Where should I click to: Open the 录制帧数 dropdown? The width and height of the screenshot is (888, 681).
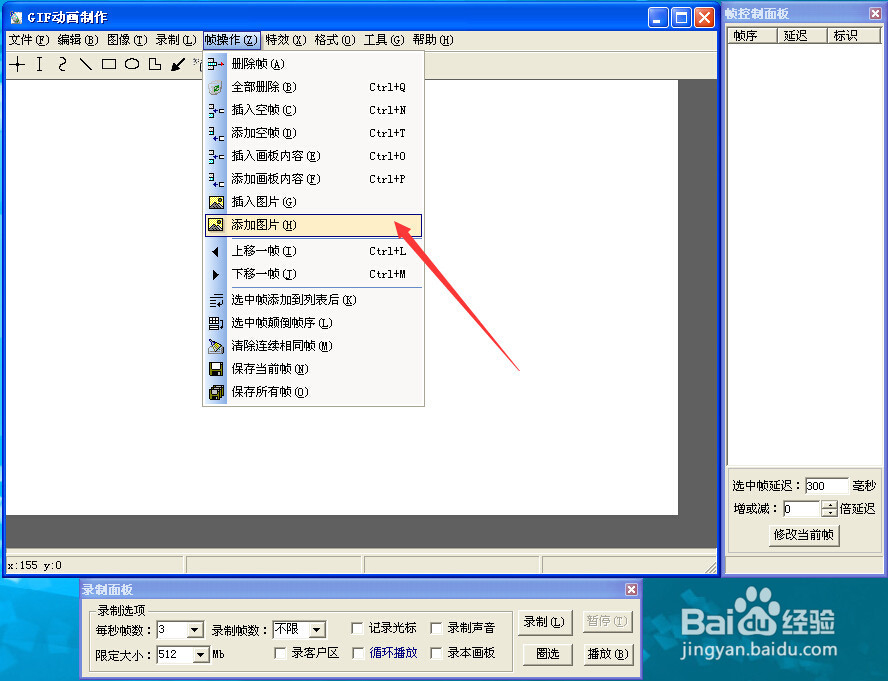tap(317, 629)
